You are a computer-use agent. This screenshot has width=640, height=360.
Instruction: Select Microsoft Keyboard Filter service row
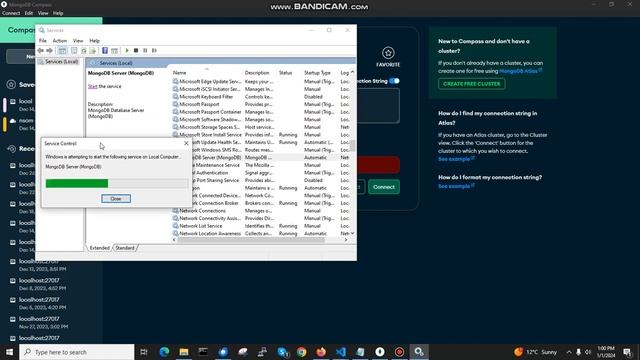[260, 97]
